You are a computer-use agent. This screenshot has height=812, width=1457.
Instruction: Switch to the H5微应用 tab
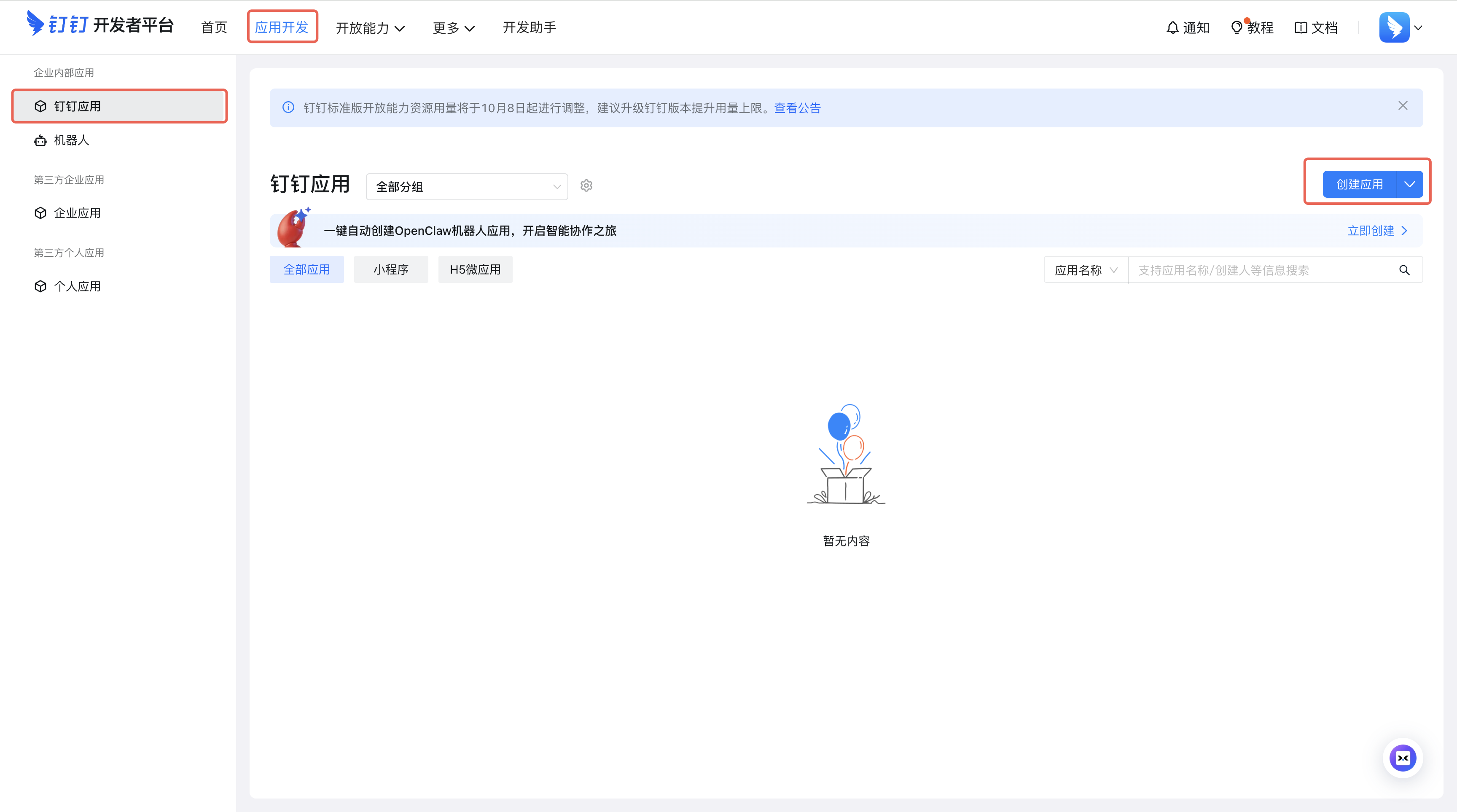475,270
